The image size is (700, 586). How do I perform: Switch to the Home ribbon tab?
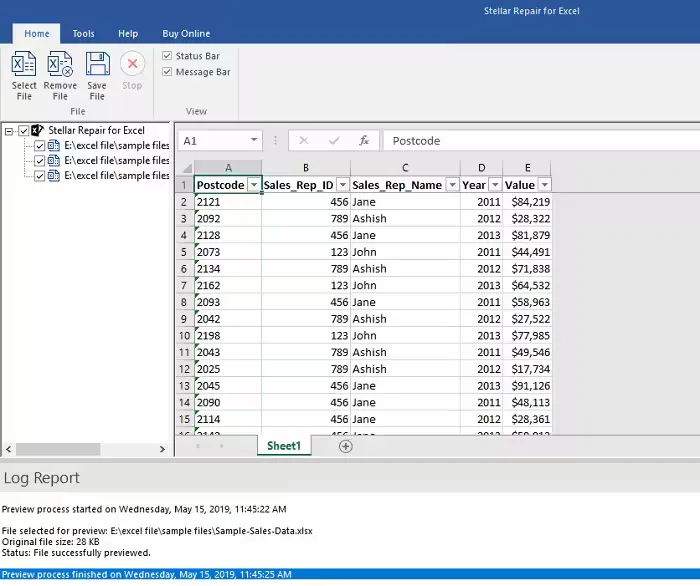[37, 33]
